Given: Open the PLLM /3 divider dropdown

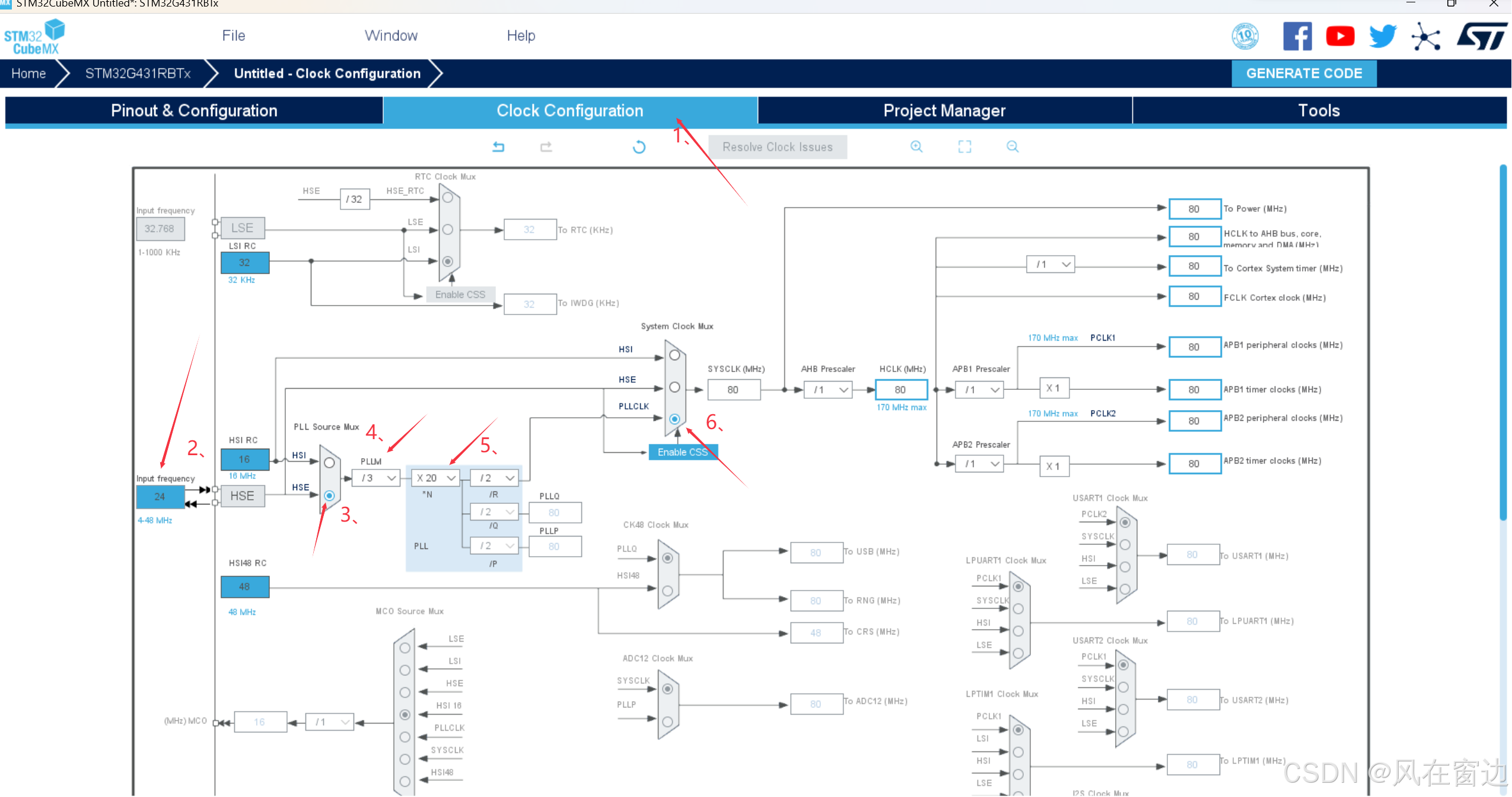Looking at the screenshot, I should (x=376, y=478).
